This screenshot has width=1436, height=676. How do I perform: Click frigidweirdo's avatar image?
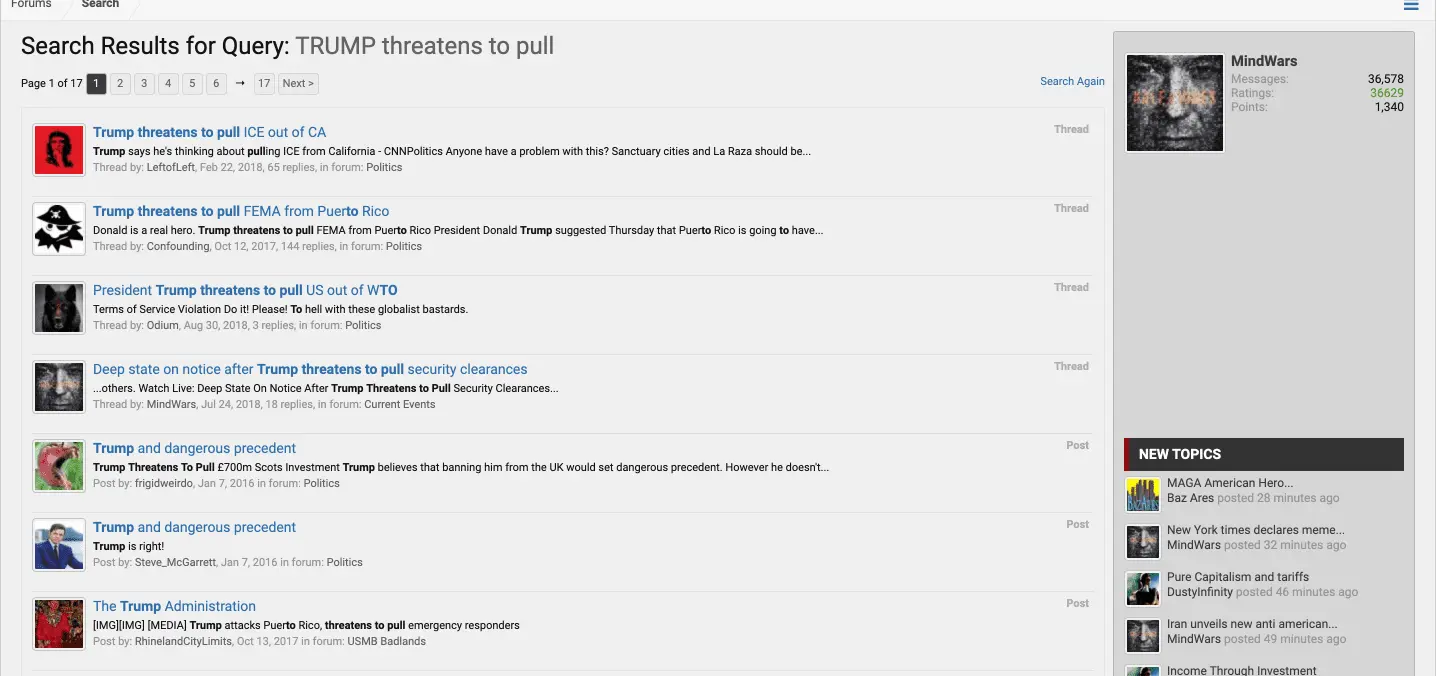tap(58, 465)
